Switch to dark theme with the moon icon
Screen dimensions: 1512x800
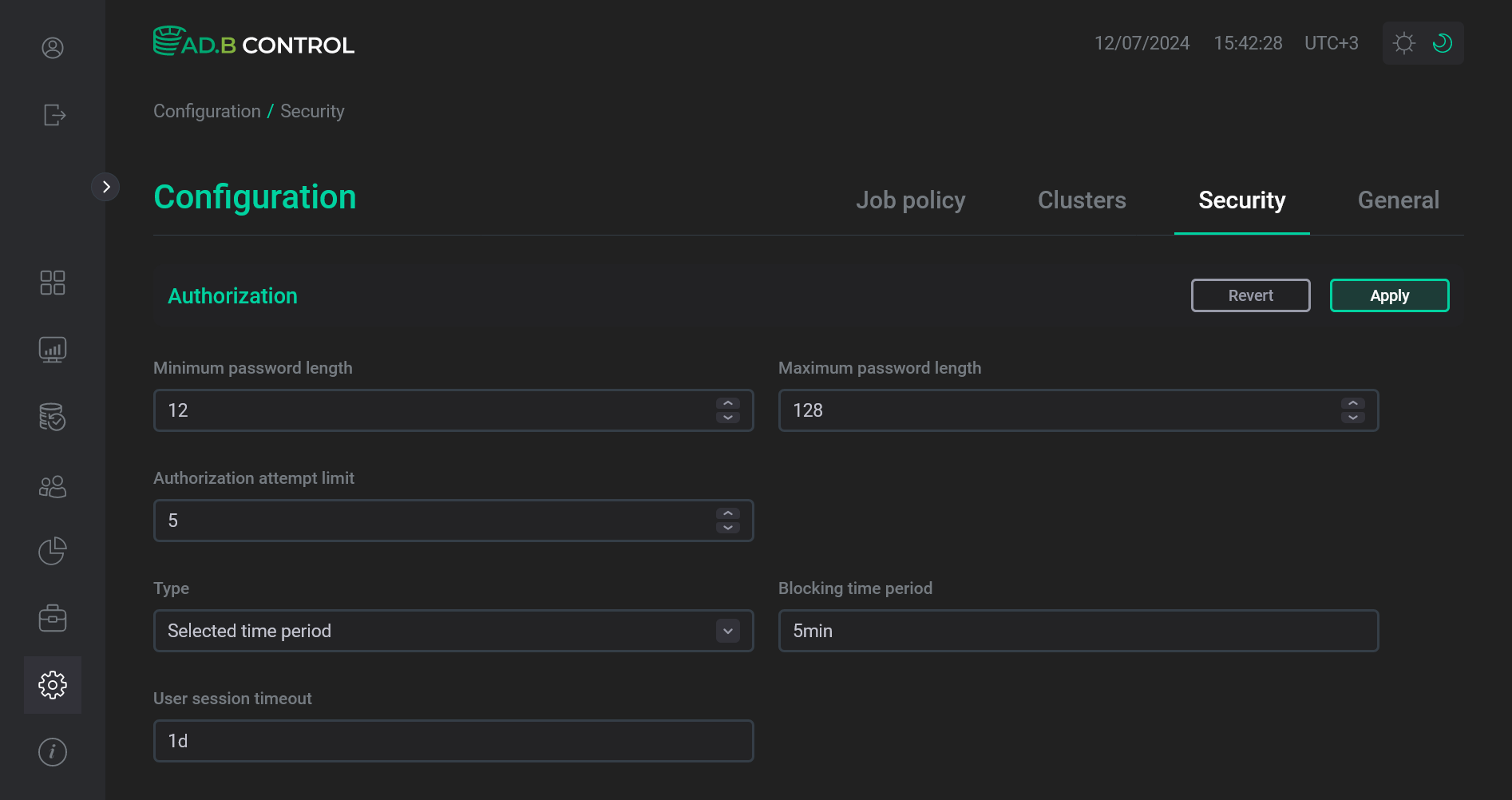click(1442, 43)
